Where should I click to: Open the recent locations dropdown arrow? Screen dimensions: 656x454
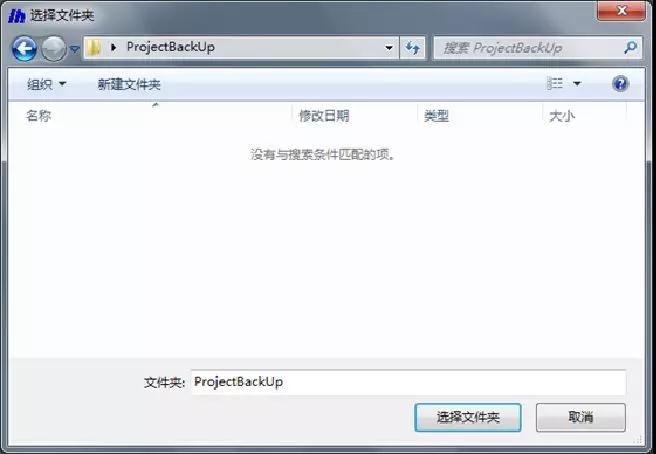(x=74, y=49)
